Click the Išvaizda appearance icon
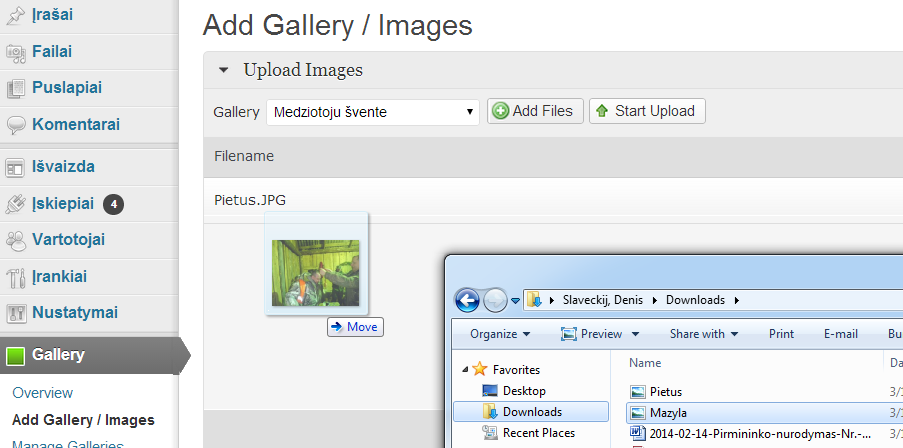 (x=16, y=167)
